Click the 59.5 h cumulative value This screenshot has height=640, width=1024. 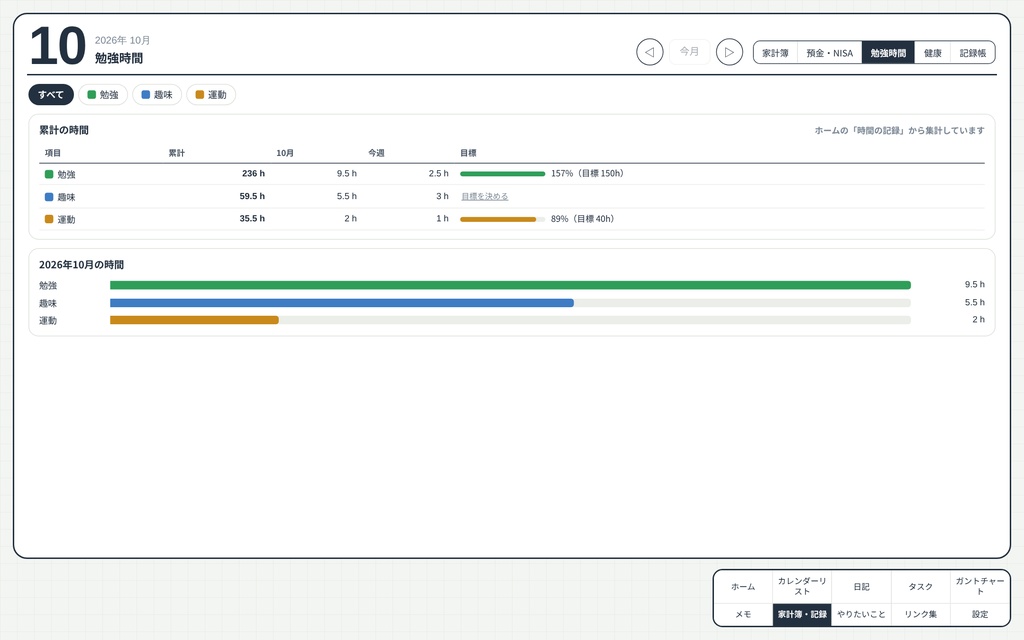252,196
